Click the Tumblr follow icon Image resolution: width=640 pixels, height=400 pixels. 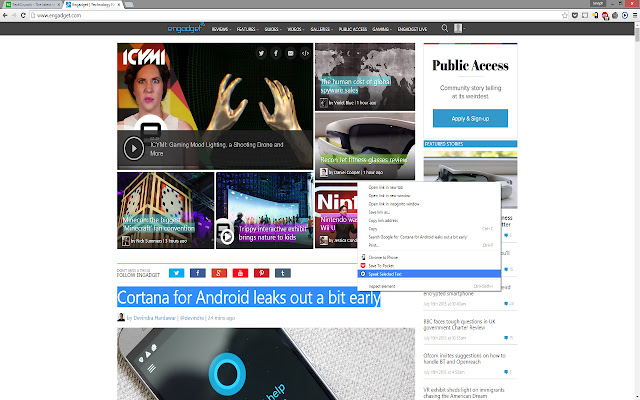click(x=282, y=272)
